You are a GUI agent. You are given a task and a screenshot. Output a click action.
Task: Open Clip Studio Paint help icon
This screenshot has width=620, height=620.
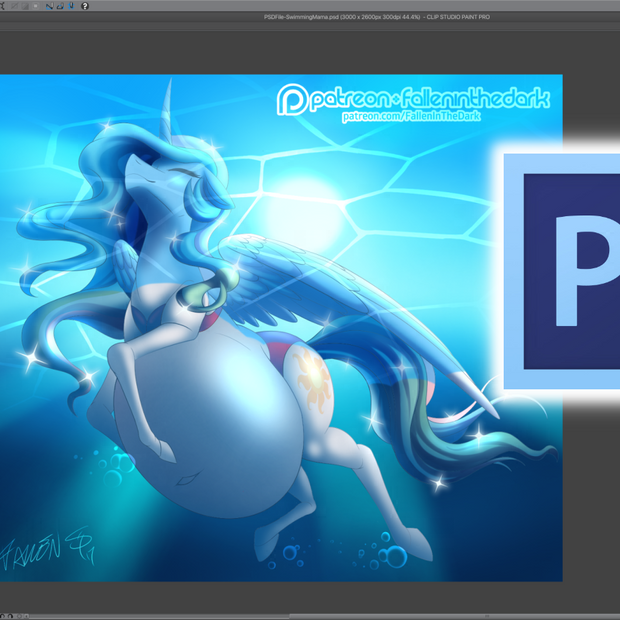85,6
